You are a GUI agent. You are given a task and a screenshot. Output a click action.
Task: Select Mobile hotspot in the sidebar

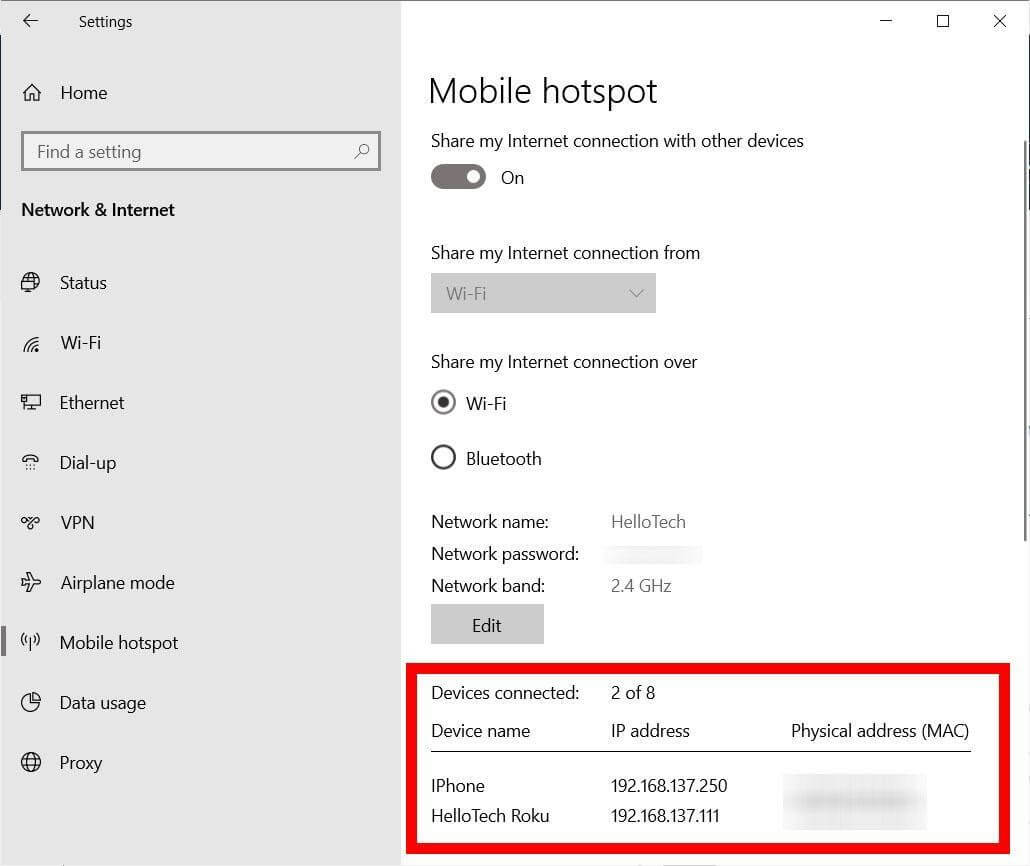click(118, 643)
